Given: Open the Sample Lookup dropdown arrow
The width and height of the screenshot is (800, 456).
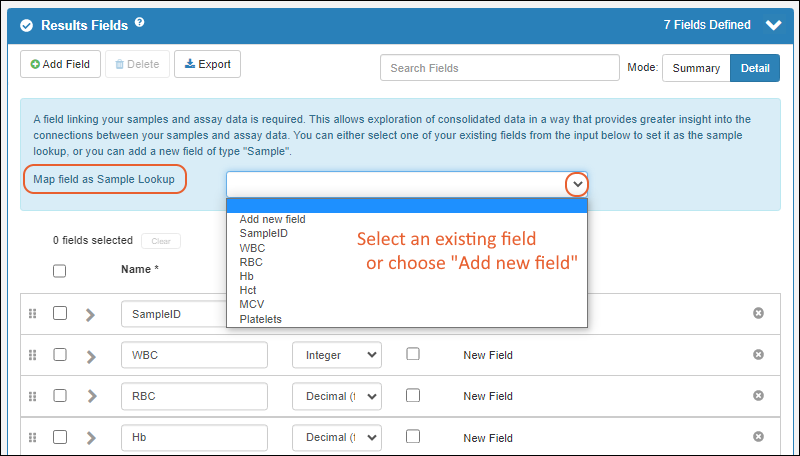Looking at the screenshot, I should pyautogui.click(x=577, y=185).
